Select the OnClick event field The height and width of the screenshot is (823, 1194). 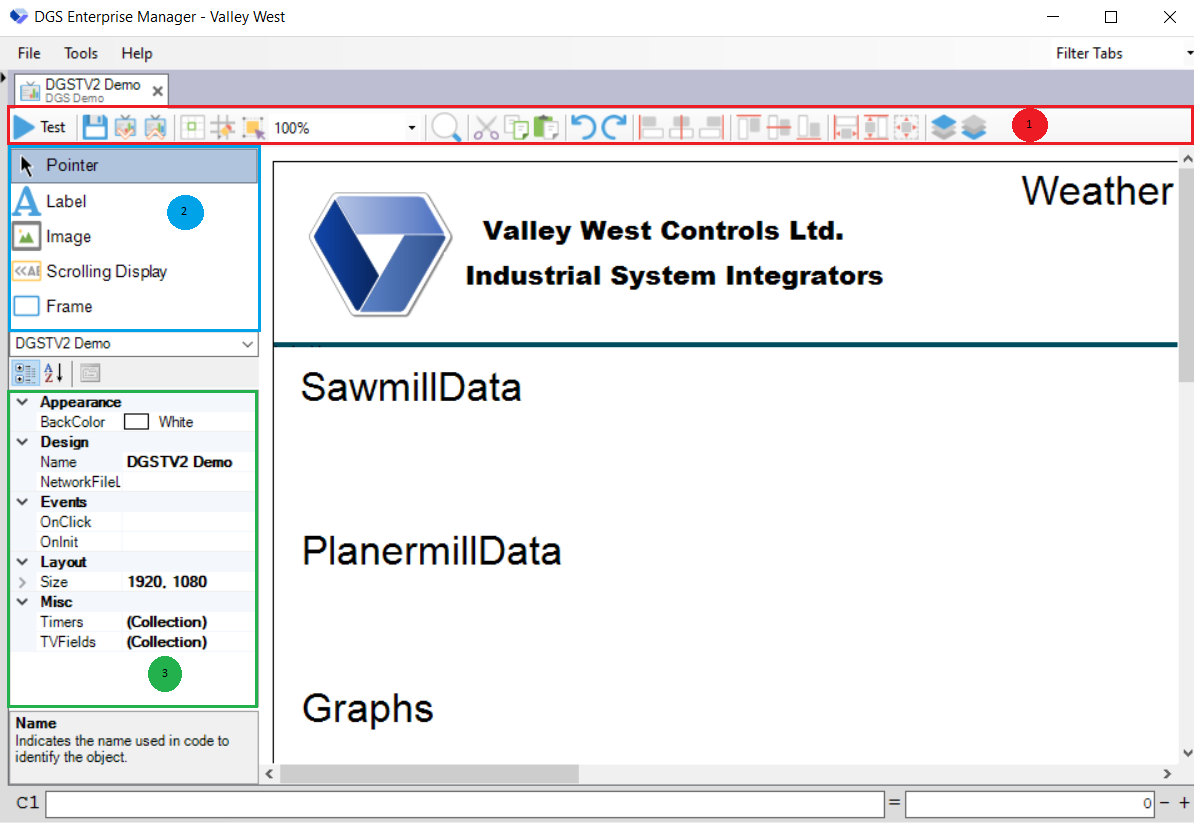[189, 522]
